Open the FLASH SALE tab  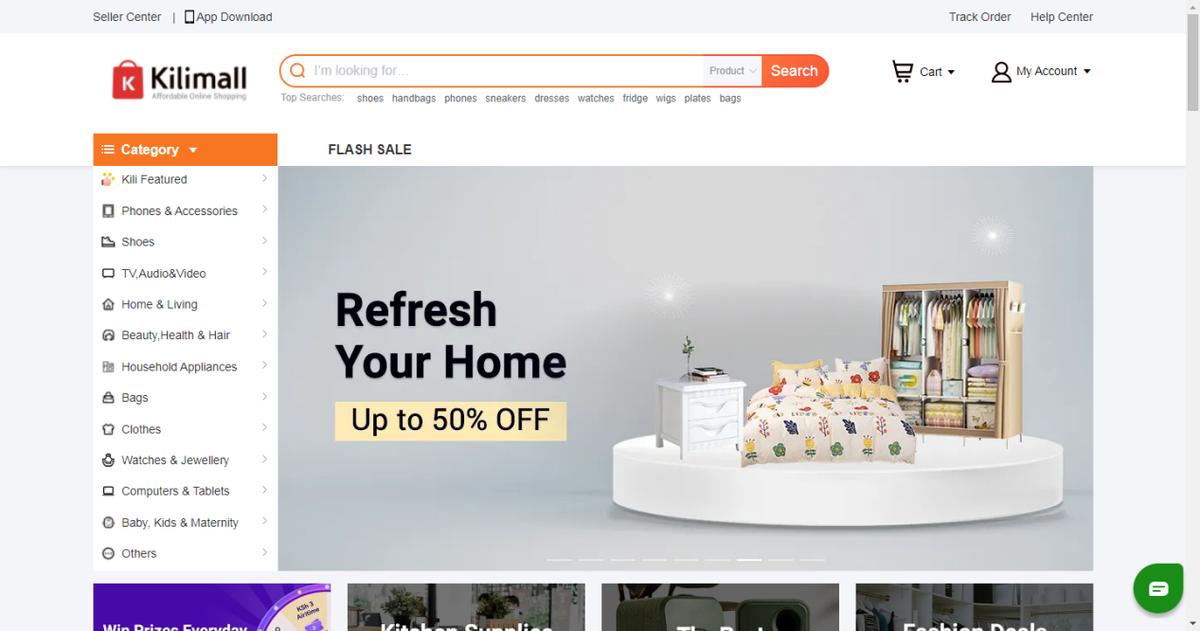pos(370,150)
